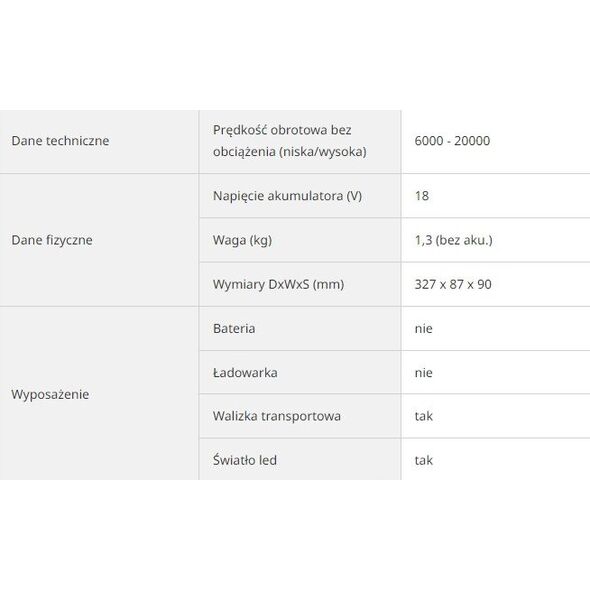This screenshot has width=590, height=590.
Task: Select the 327 x 87 x 90 dimensions
Action: 453,284
